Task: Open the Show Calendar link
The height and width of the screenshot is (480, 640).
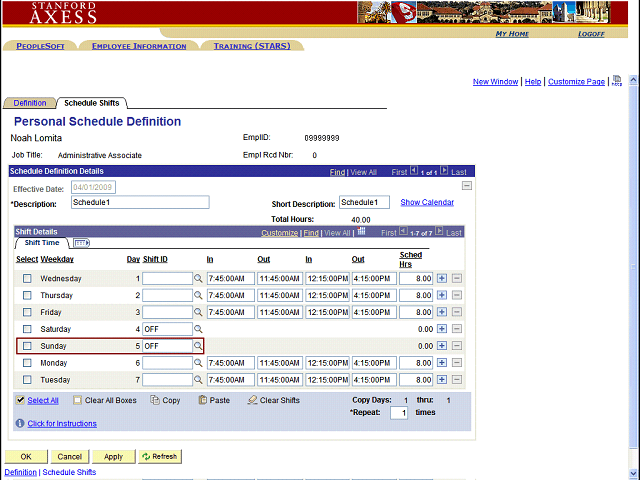Action: pyautogui.click(x=427, y=202)
